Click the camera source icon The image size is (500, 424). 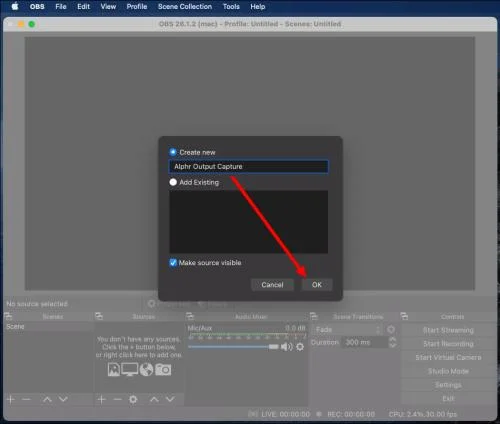click(x=163, y=369)
